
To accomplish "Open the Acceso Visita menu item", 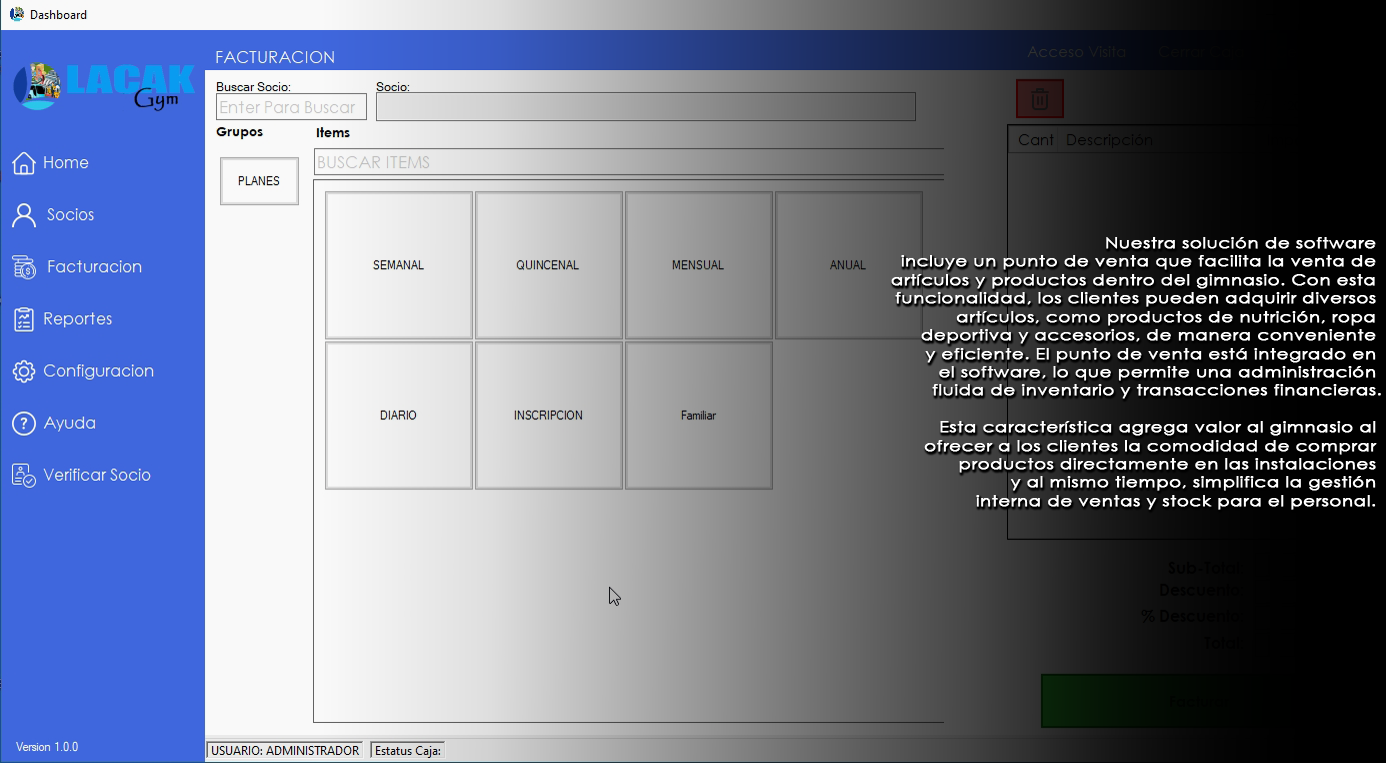I will pos(1076,52).
